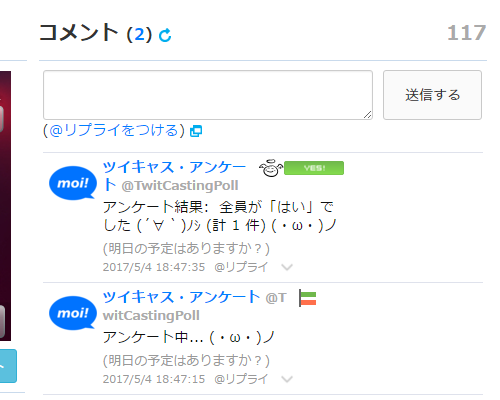500x400 pixels.
Task: Click the timestamp 2017/5/4 18:47:35
Action: (154, 267)
